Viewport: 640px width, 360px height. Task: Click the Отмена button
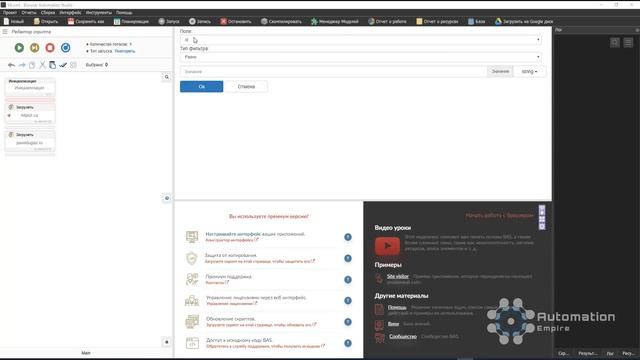[246, 87]
